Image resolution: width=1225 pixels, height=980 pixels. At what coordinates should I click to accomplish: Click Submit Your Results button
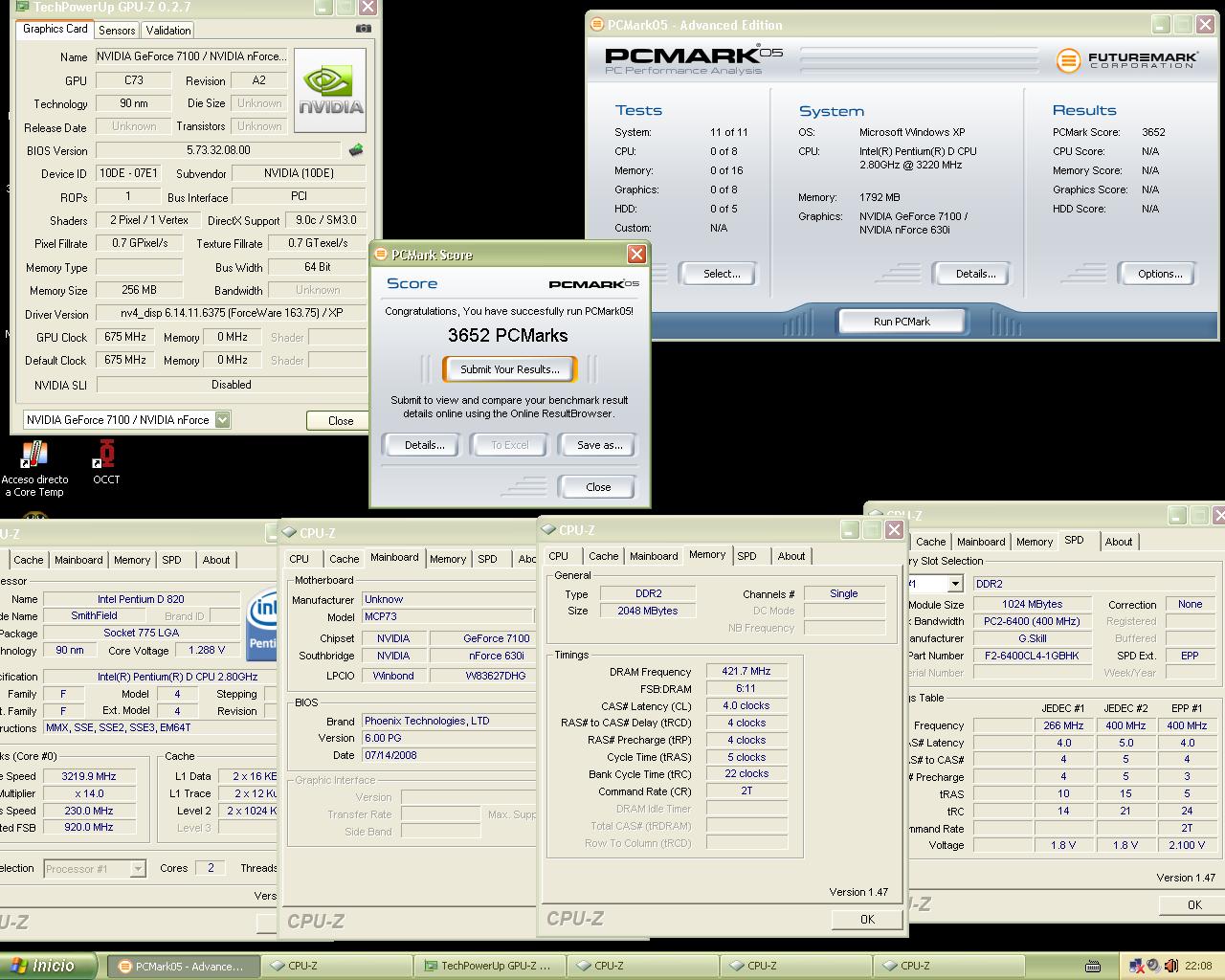point(509,369)
